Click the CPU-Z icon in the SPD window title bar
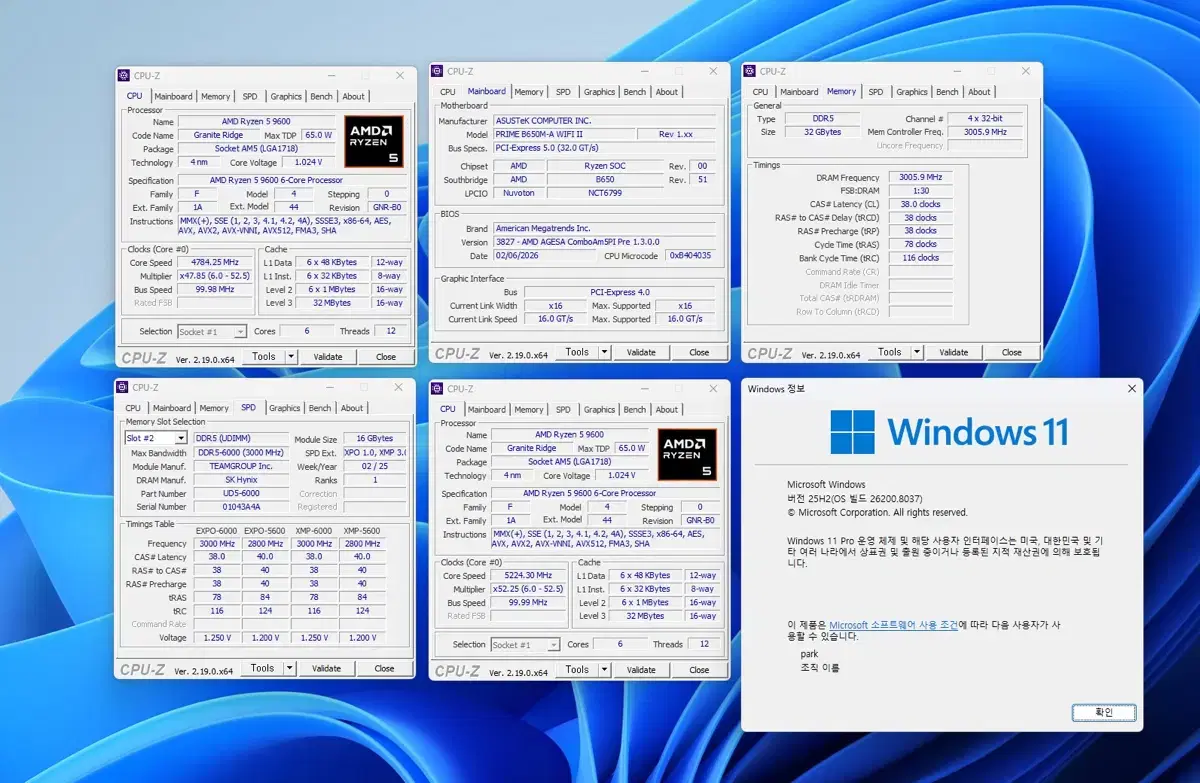 tap(123, 387)
